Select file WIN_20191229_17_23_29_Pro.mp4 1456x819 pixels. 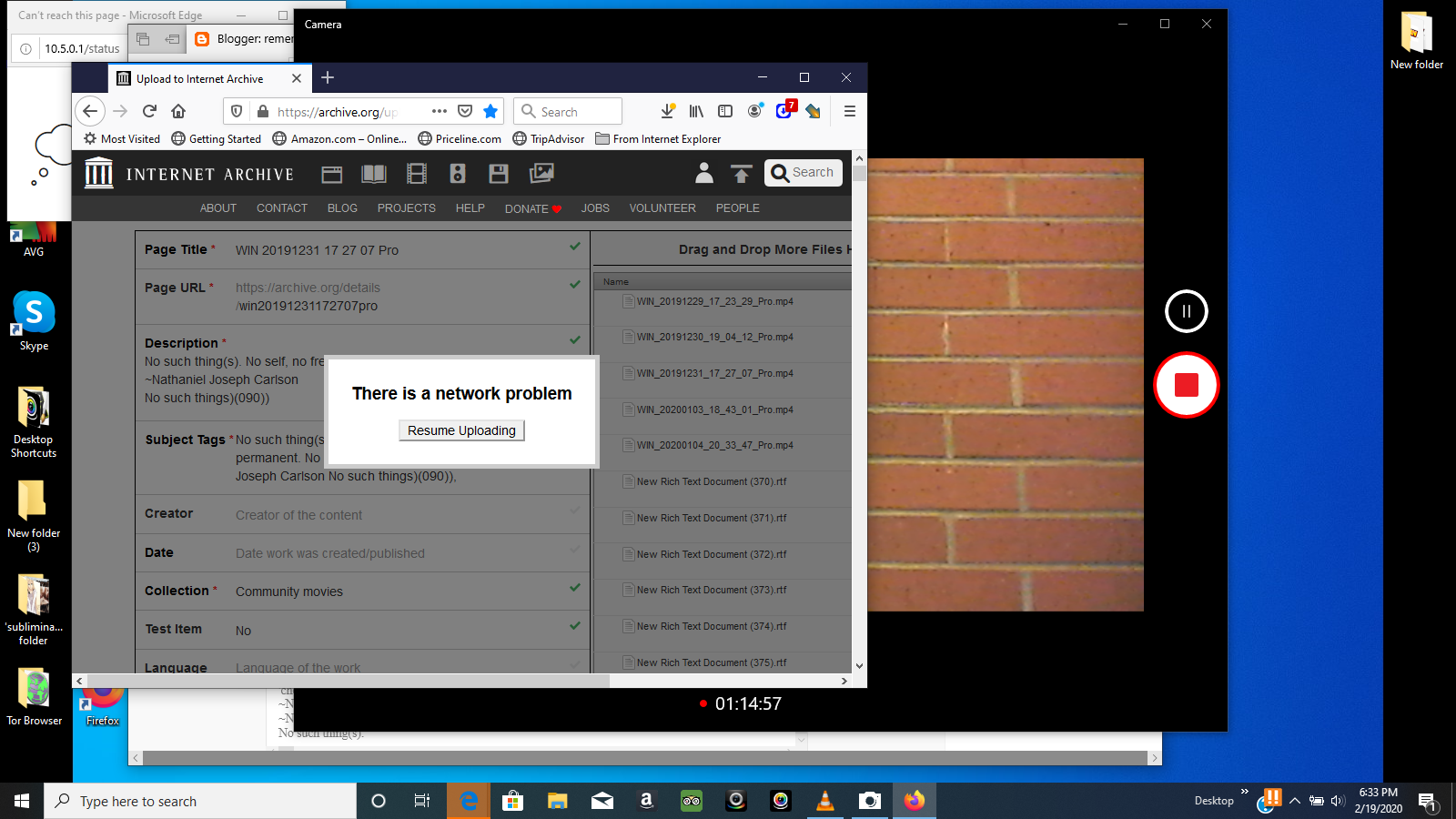[x=714, y=301]
